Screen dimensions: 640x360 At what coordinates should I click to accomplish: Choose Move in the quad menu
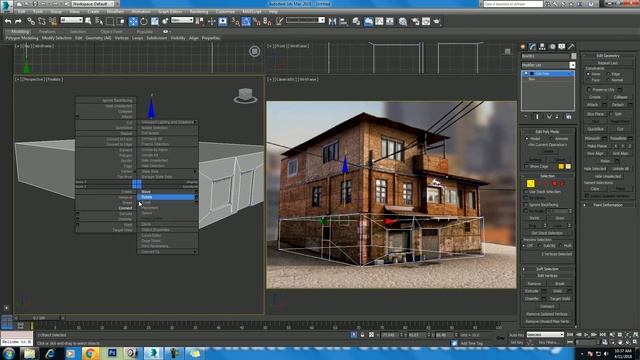(x=166, y=191)
